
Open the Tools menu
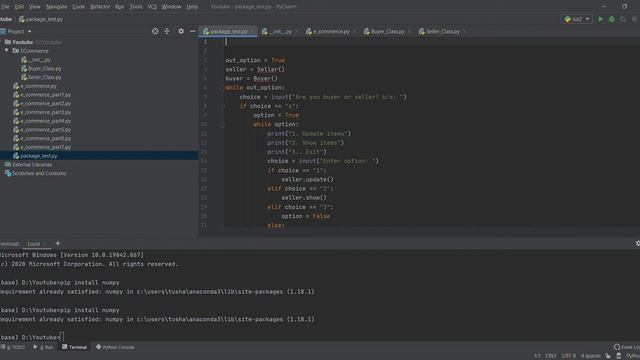(x=136, y=7)
